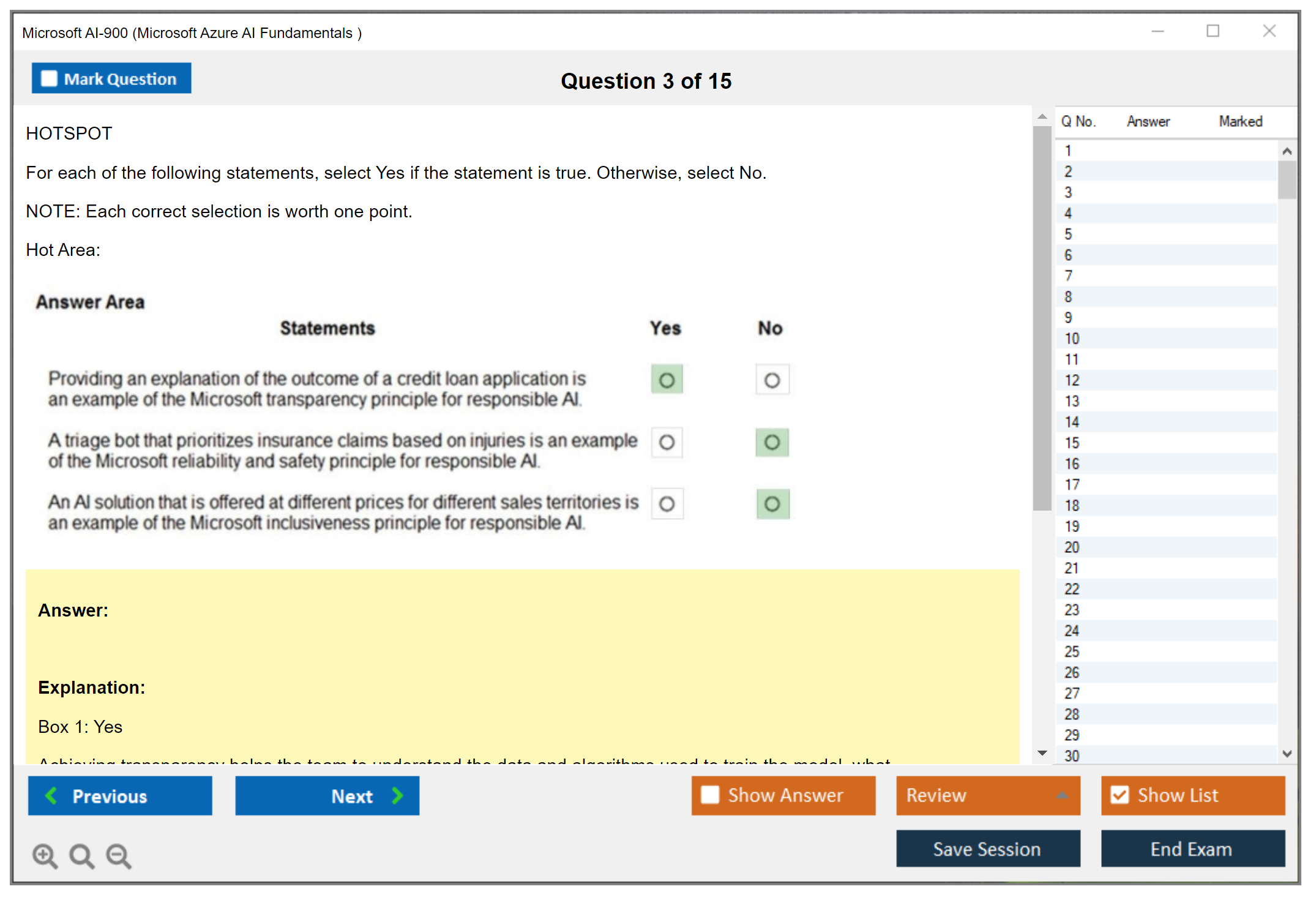Select question 10 in the list

(1072, 339)
